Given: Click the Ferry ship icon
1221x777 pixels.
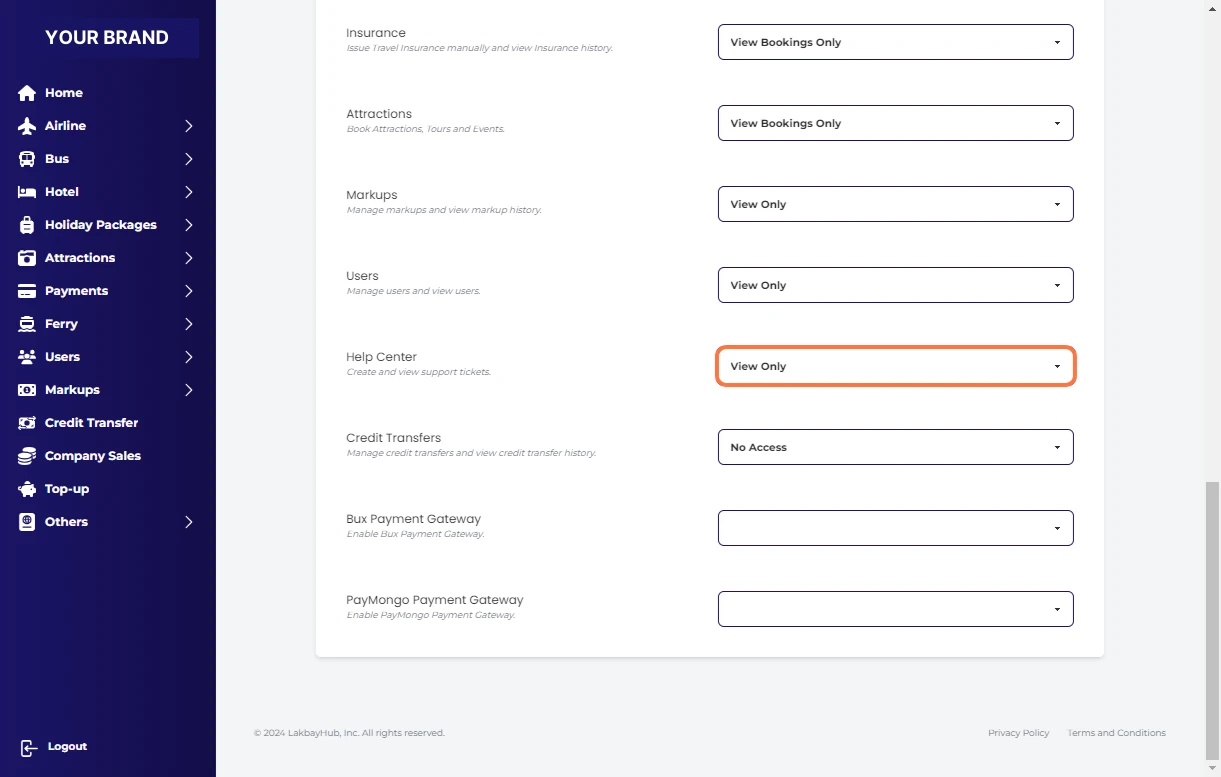Looking at the screenshot, I should pyautogui.click(x=27, y=324).
